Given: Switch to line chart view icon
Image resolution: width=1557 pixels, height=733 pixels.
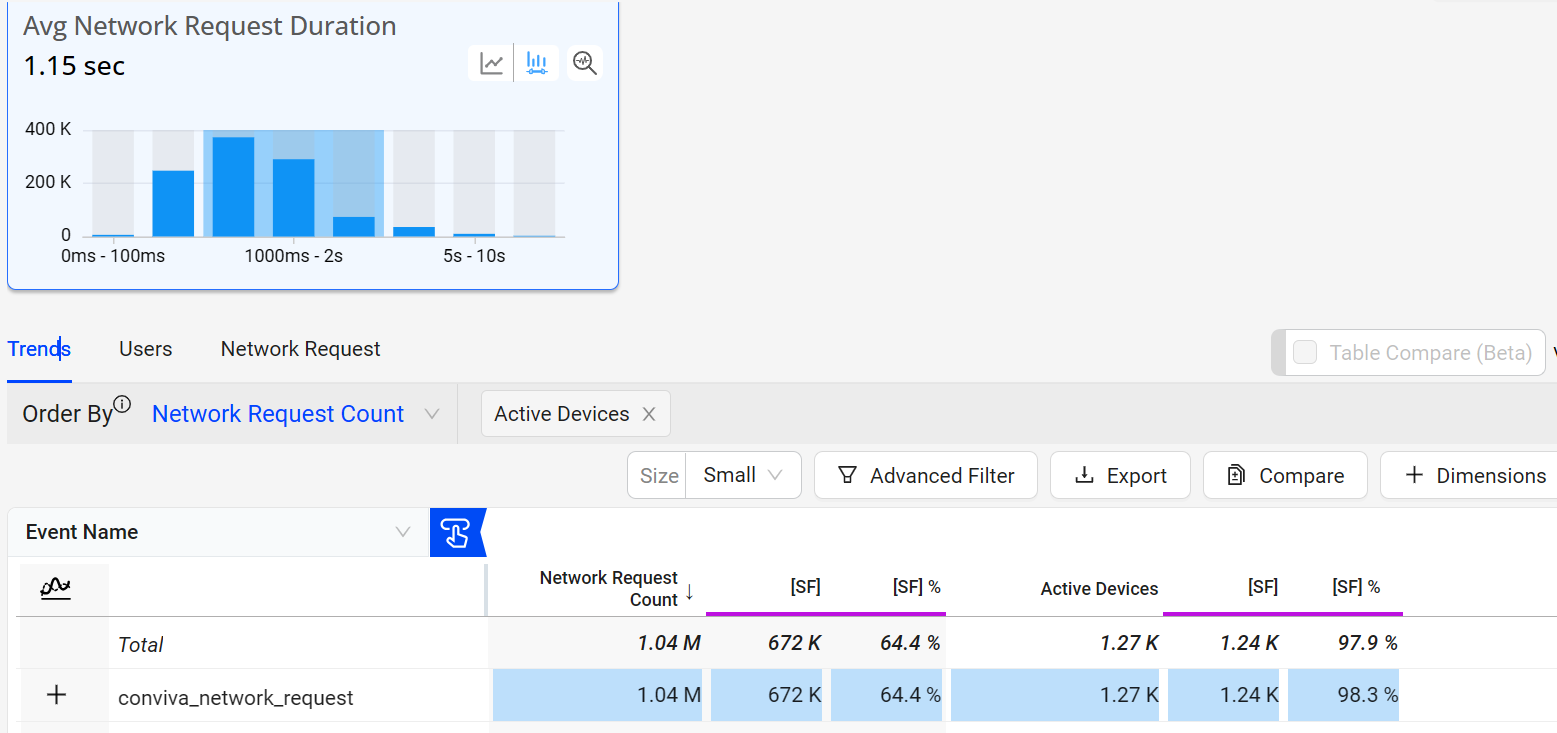Looking at the screenshot, I should (491, 63).
